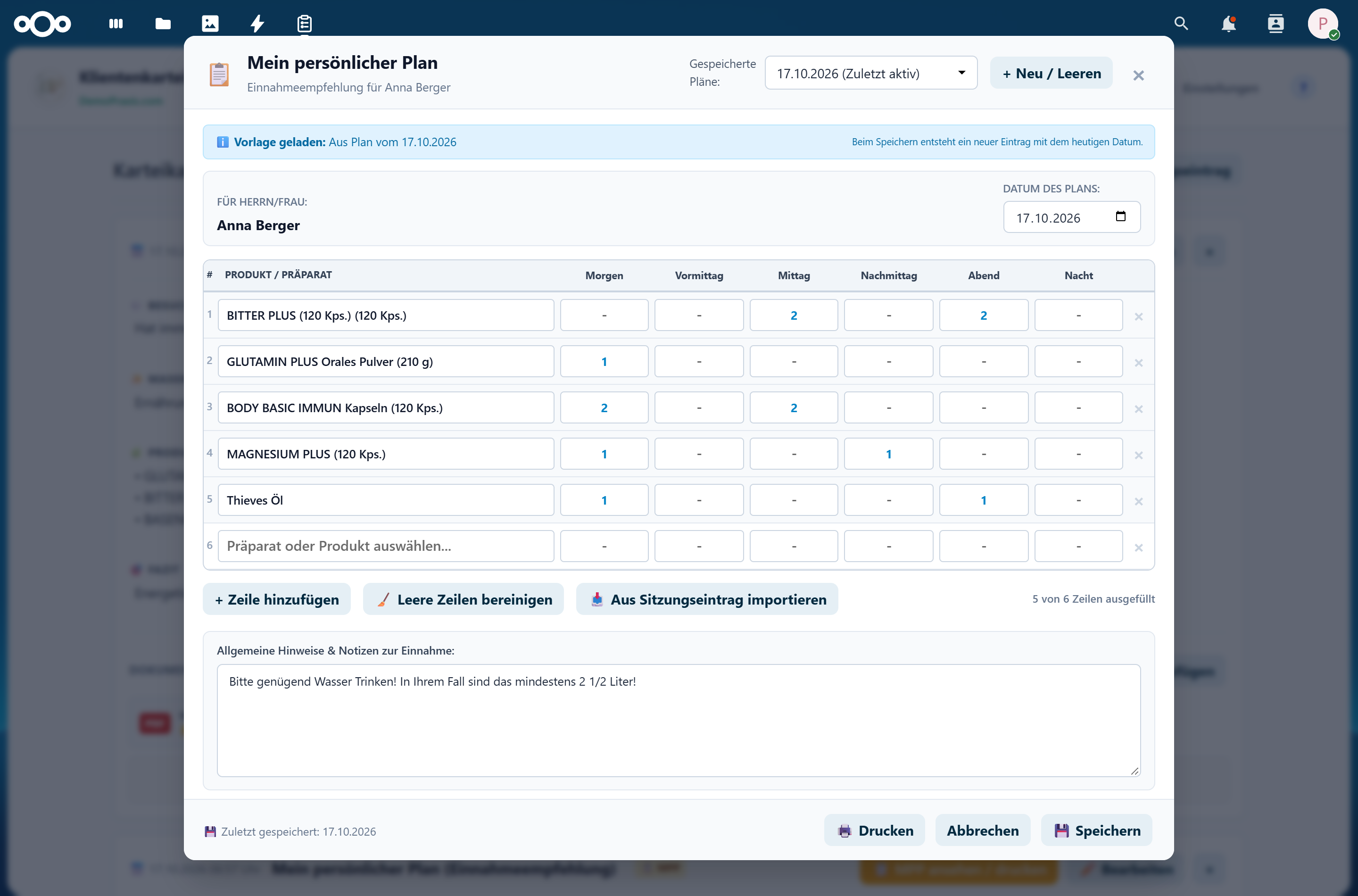Open the Photos app icon
1358x896 pixels.
click(210, 24)
